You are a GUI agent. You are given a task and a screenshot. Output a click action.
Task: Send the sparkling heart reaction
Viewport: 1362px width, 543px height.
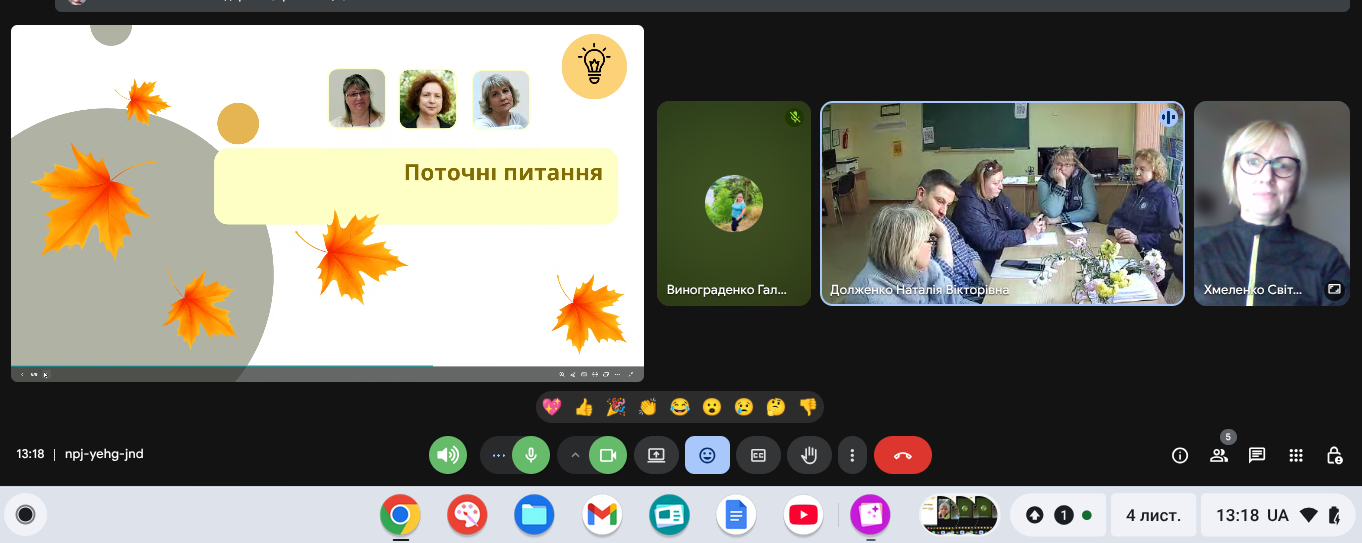point(551,407)
